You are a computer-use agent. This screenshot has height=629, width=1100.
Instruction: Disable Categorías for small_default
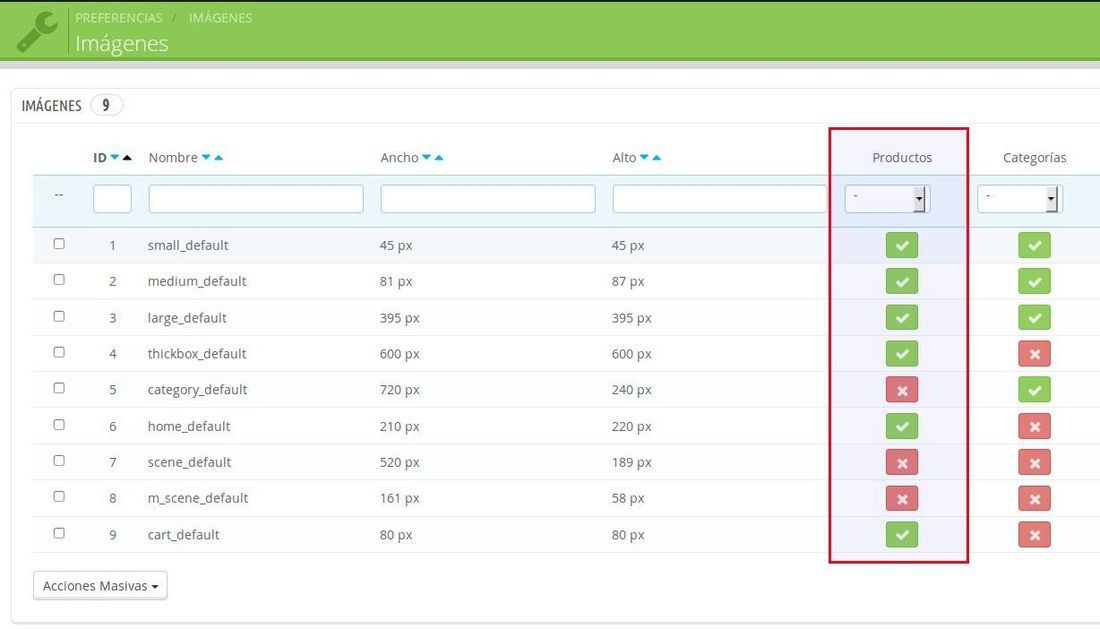click(1034, 245)
